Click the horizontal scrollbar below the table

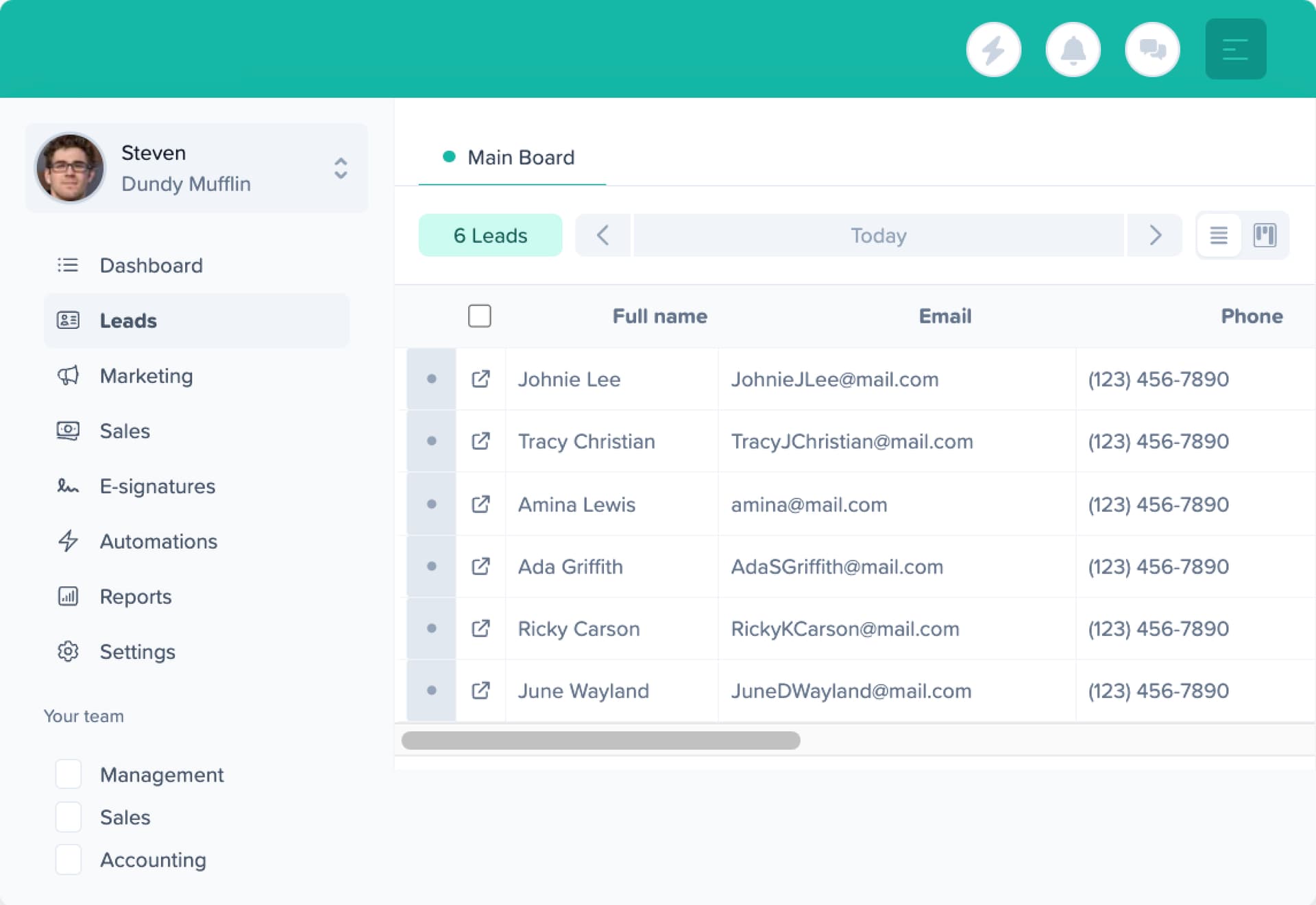click(x=602, y=741)
